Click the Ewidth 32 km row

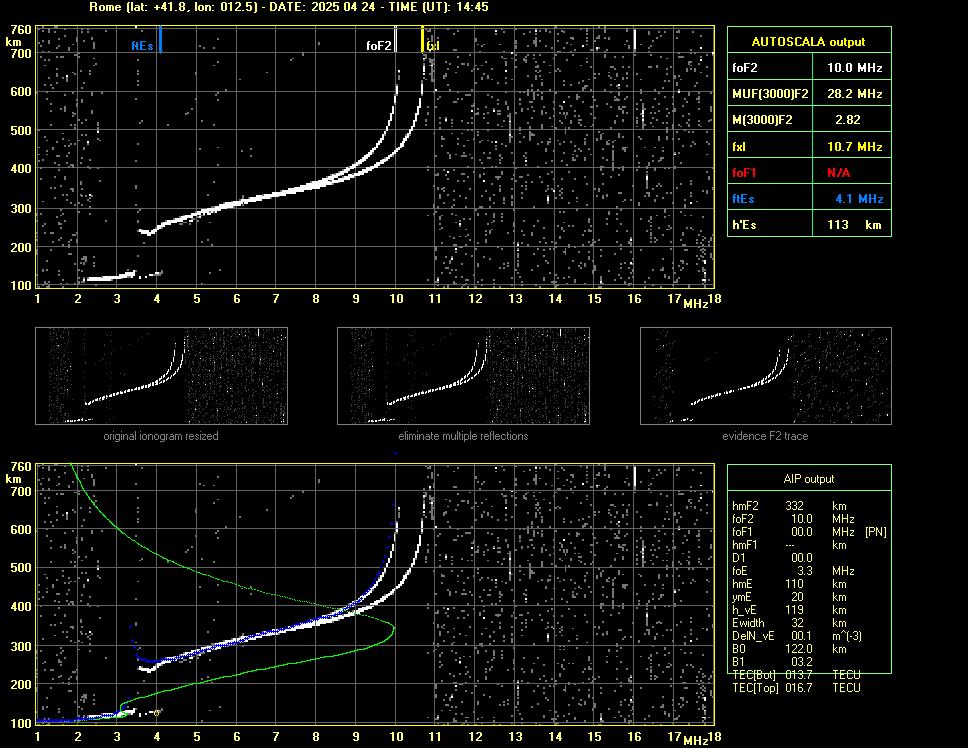tap(790, 623)
